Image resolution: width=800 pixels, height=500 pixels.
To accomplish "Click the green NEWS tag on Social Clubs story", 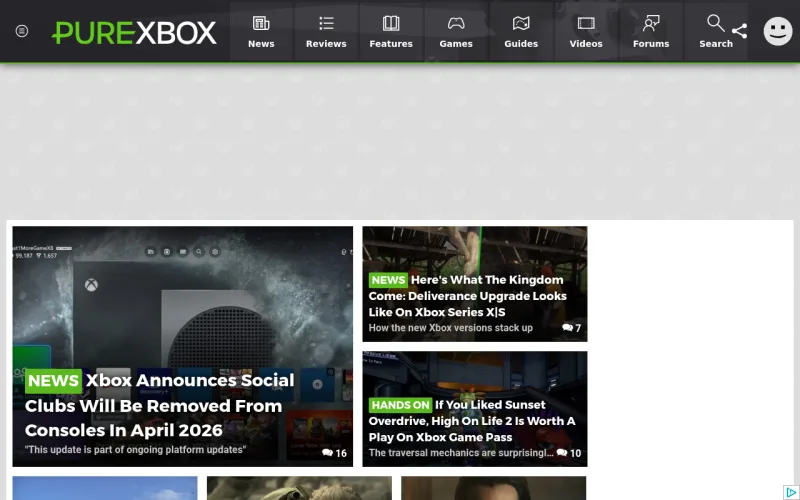I will pyautogui.click(x=53, y=381).
